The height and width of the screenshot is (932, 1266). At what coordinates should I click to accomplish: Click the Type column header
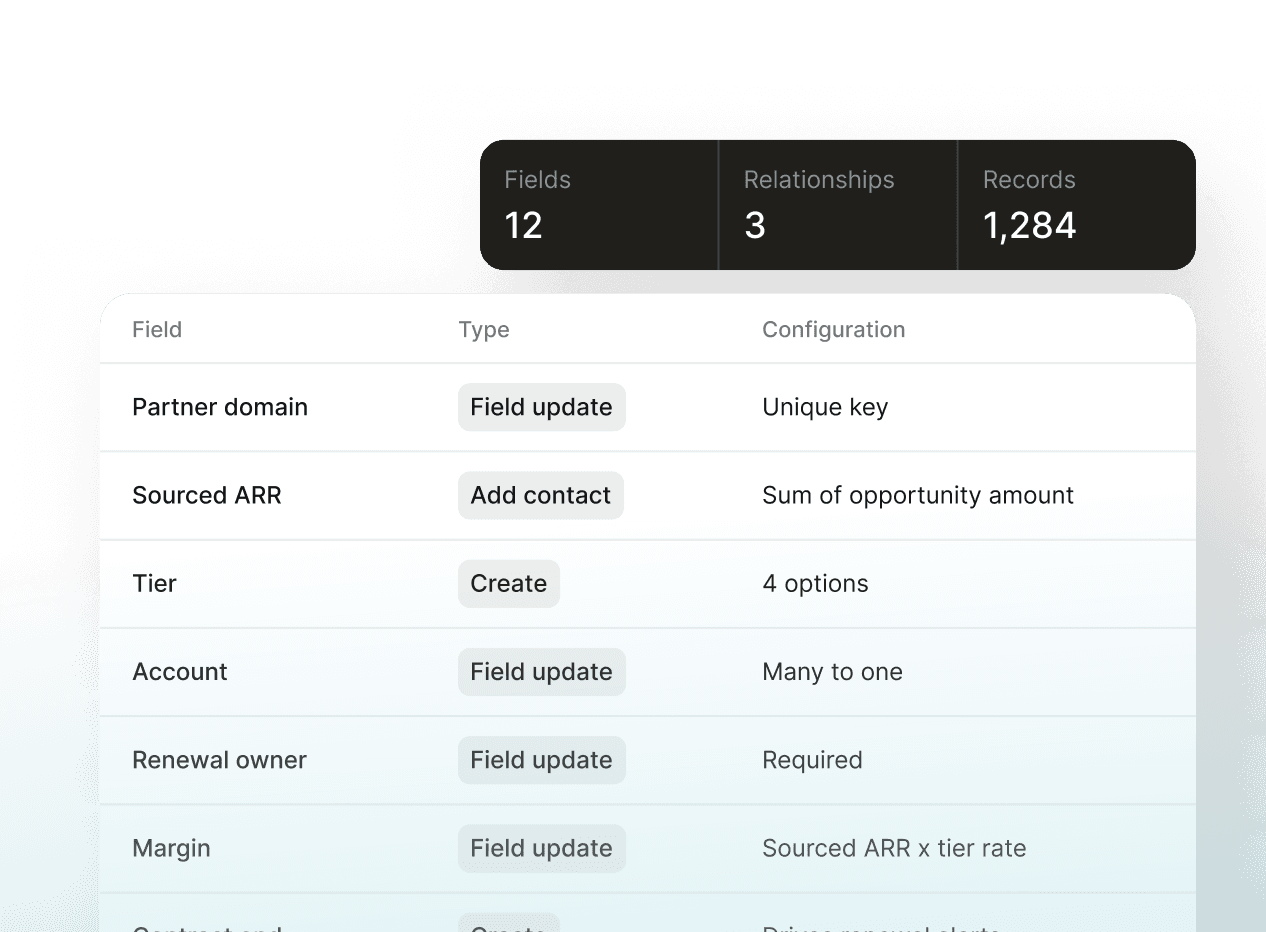(484, 329)
